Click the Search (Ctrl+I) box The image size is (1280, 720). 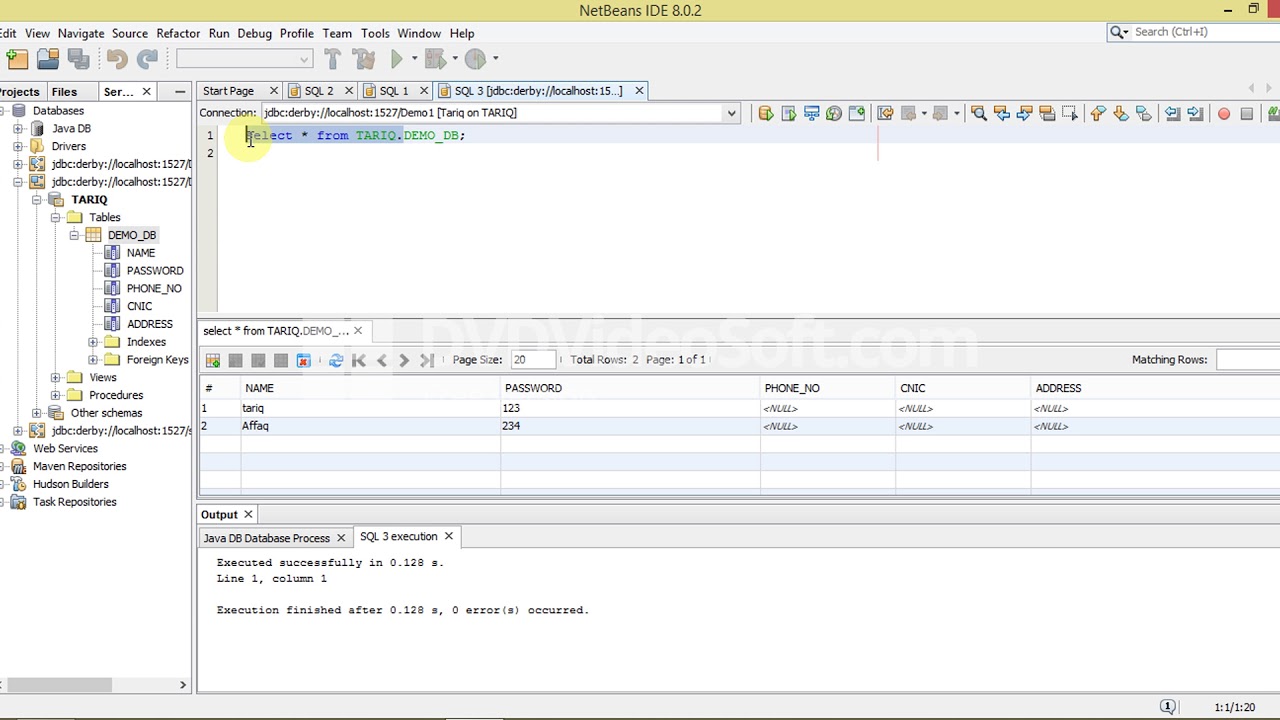[1202, 32]
